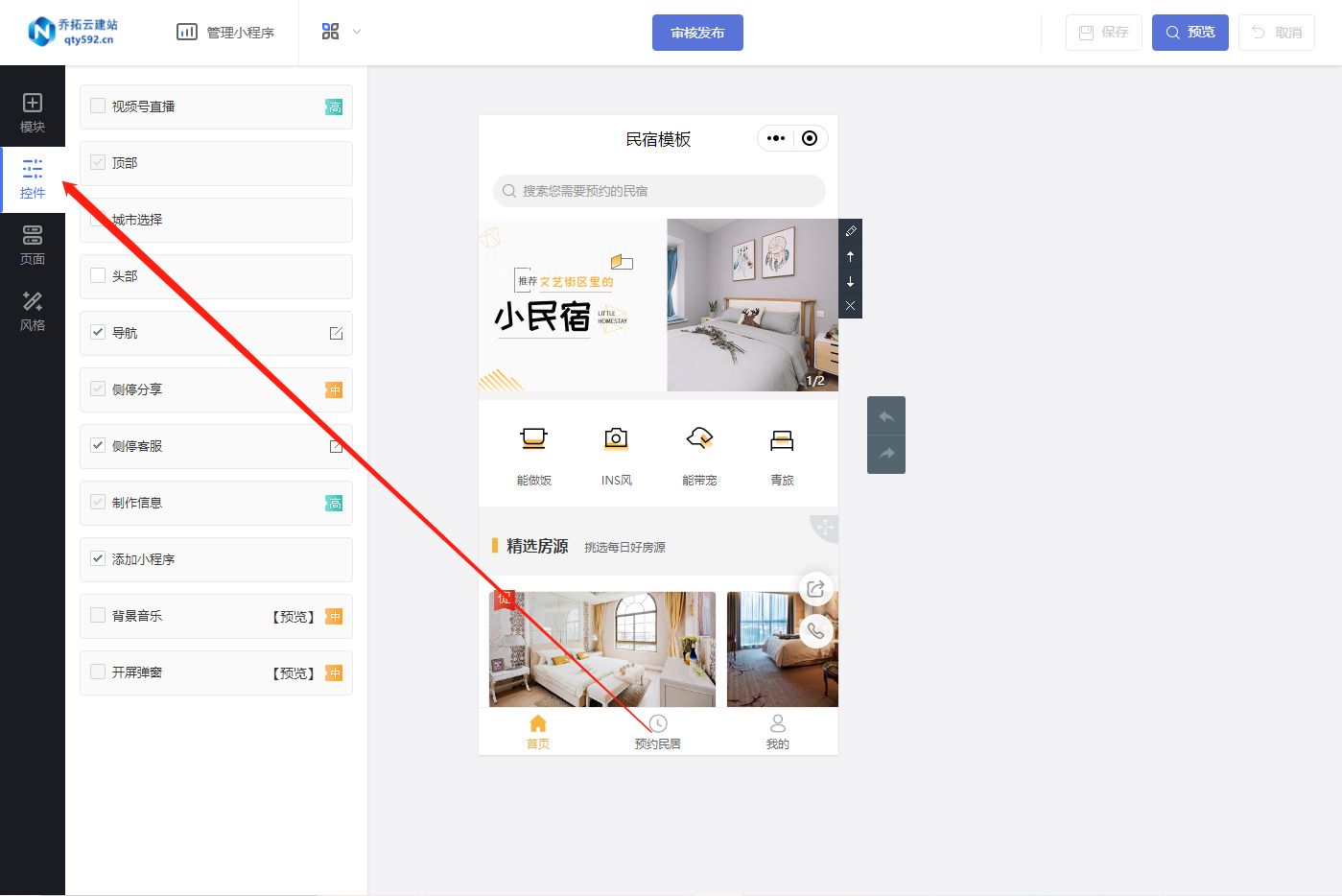This screenshot has height=896, width=1342.
Task: Open the dropdown chevron next to the grid icon
Action: tap(356, 31)
